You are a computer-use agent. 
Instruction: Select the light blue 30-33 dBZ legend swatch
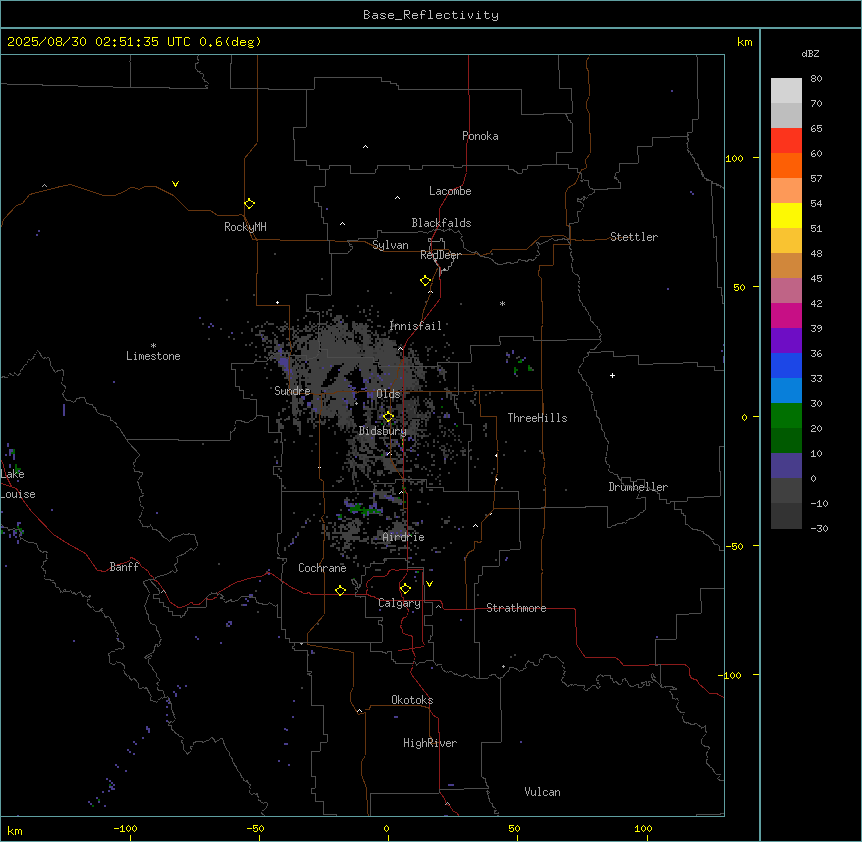coord(786,390)
